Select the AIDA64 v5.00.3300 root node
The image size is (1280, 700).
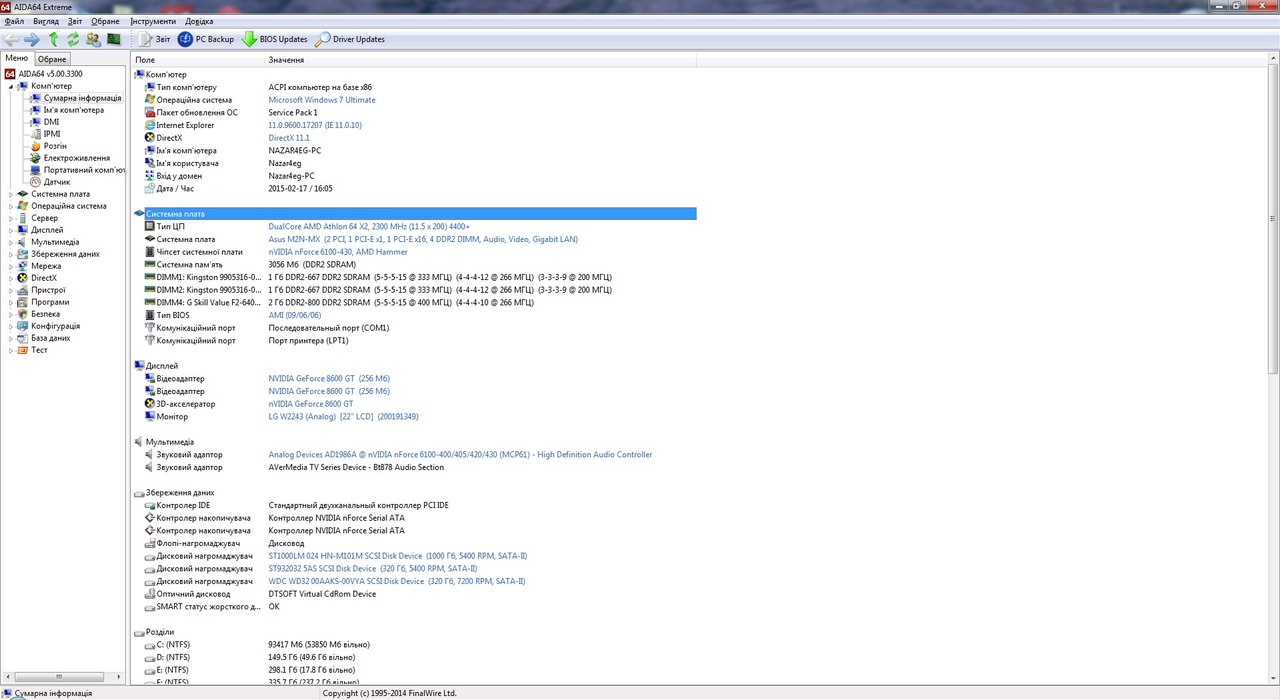click(50, 74)
